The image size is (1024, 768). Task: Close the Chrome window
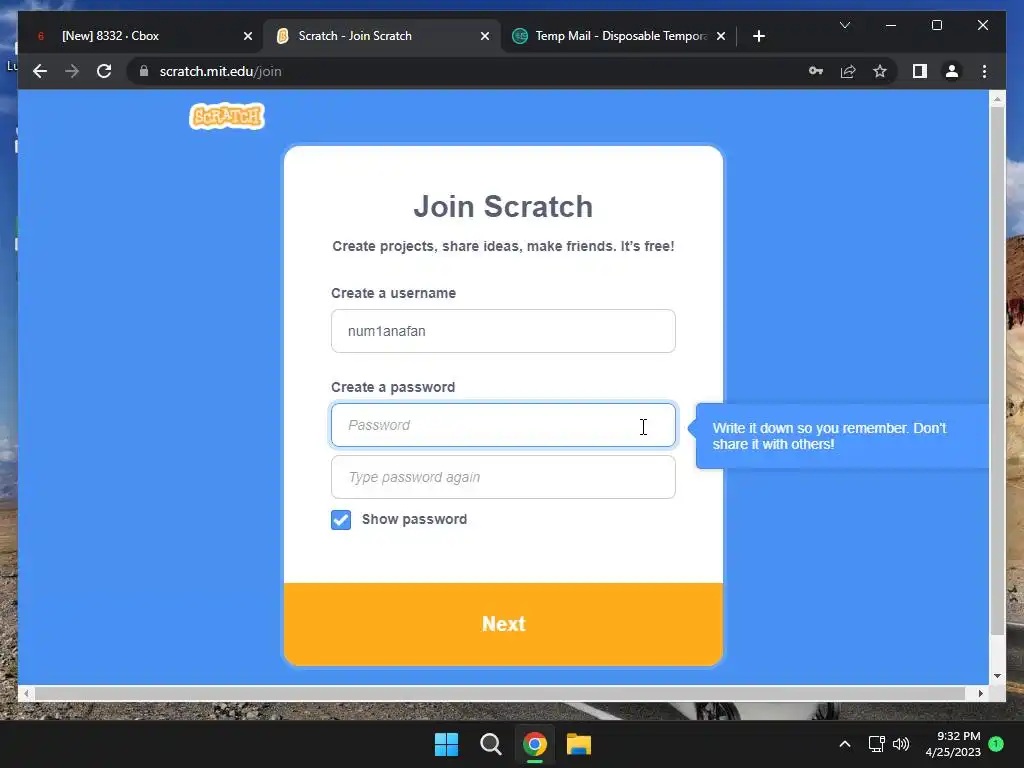[983, 25]
